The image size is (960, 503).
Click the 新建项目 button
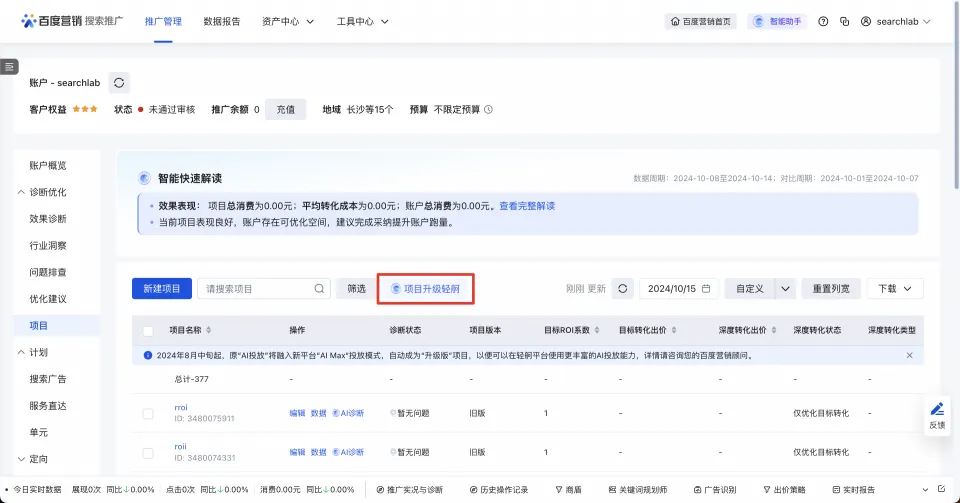(162, 288)
